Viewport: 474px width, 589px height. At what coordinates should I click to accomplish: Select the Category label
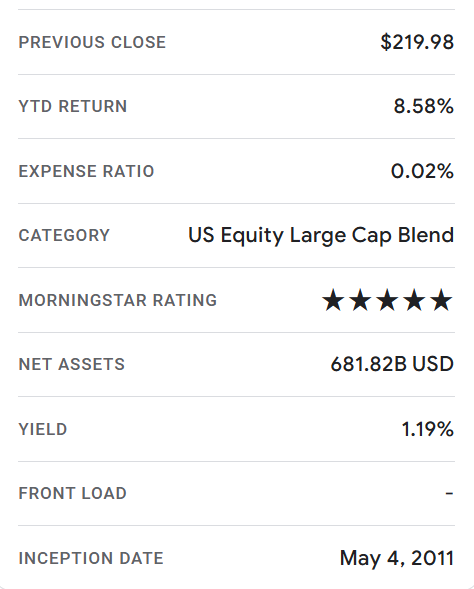tap(64, 236)
